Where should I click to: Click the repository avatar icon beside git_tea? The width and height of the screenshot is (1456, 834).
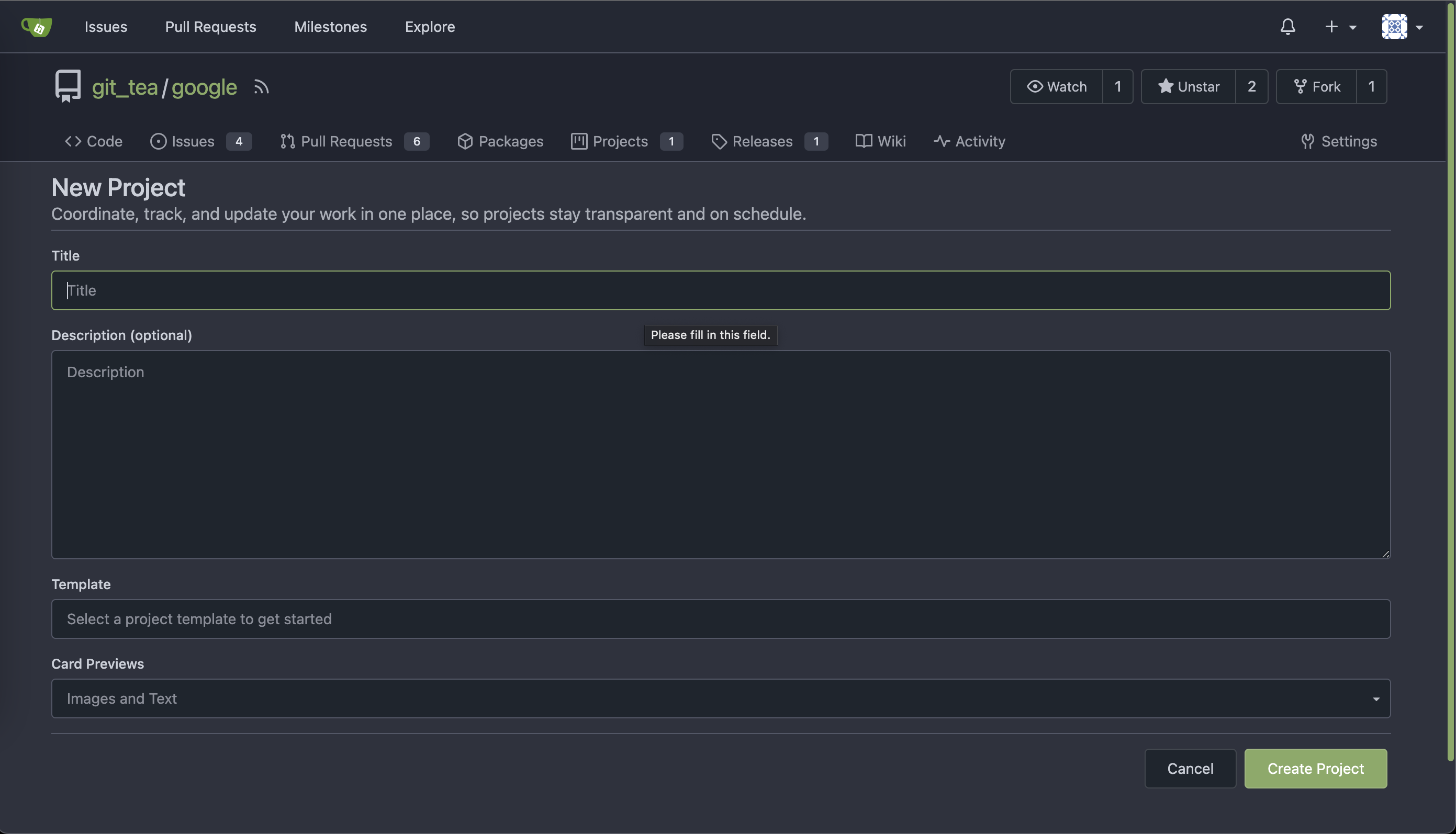point(68,86)
